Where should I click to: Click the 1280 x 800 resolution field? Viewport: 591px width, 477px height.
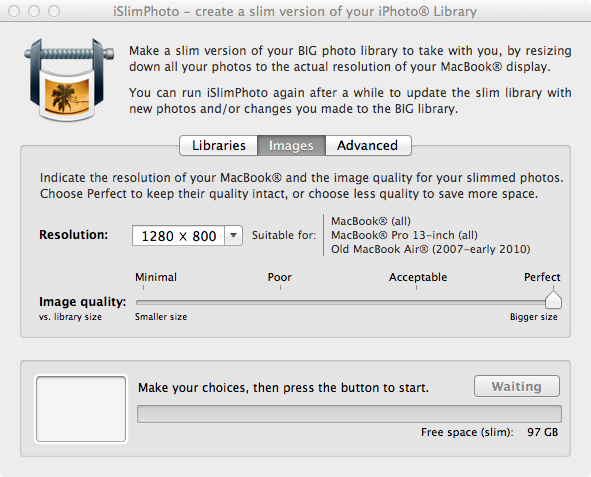[x=179, y=236]
